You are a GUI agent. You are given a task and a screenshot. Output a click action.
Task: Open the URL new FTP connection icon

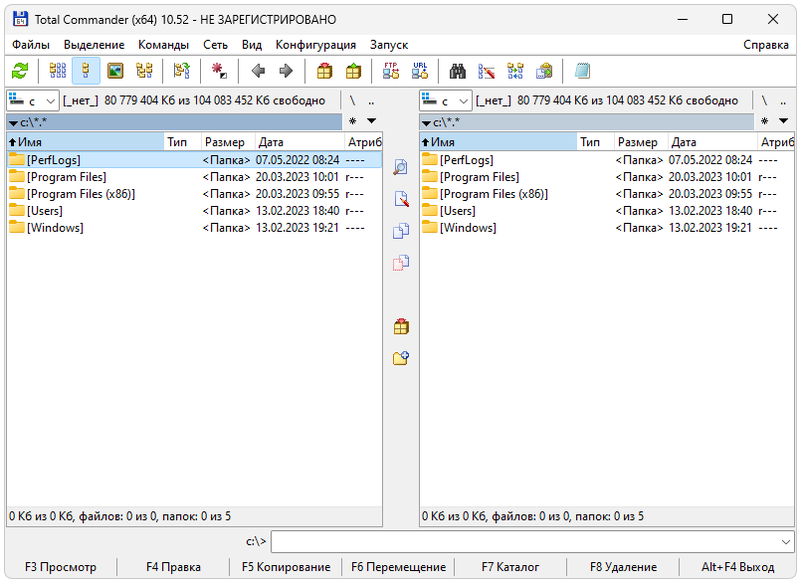pos(420,71)
